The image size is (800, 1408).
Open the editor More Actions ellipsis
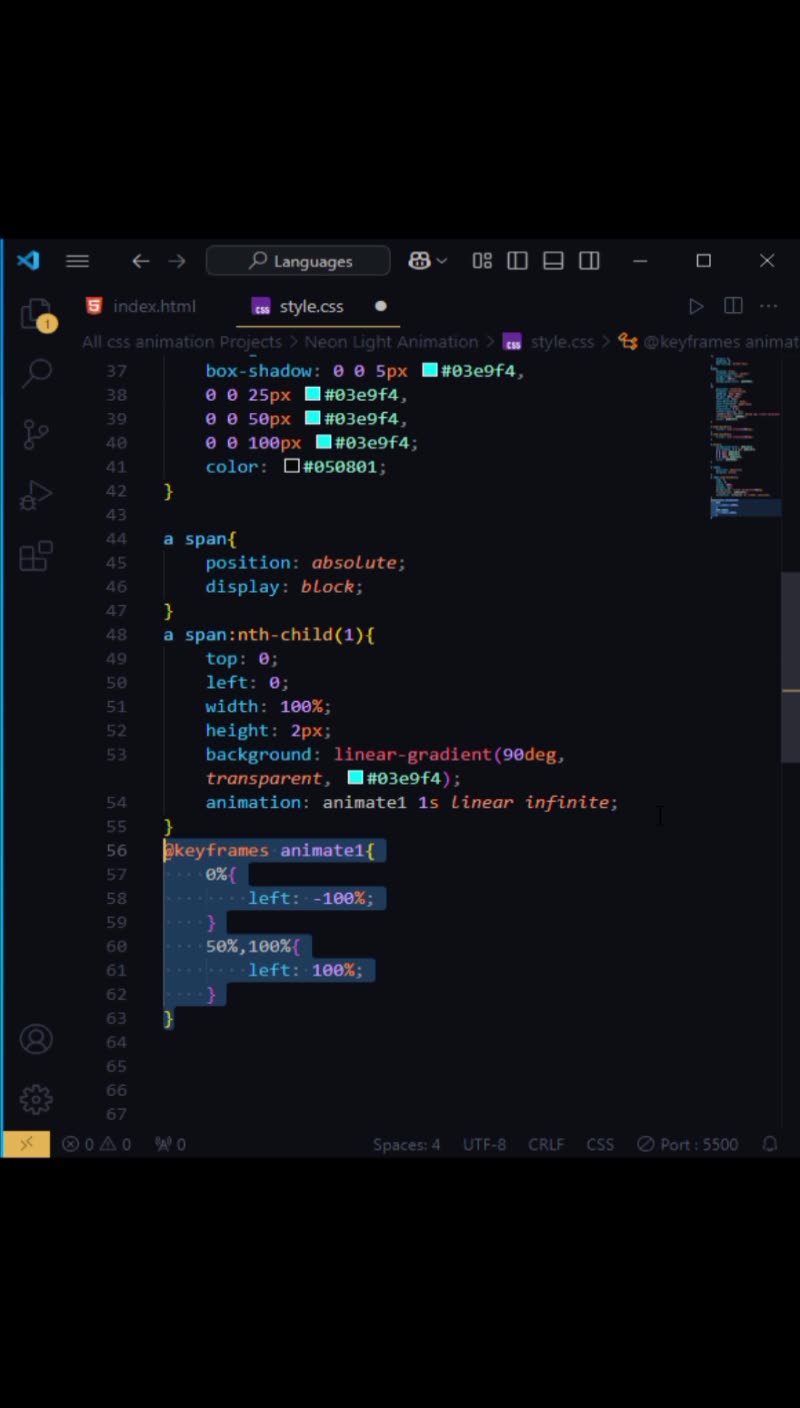pos(769,306)
